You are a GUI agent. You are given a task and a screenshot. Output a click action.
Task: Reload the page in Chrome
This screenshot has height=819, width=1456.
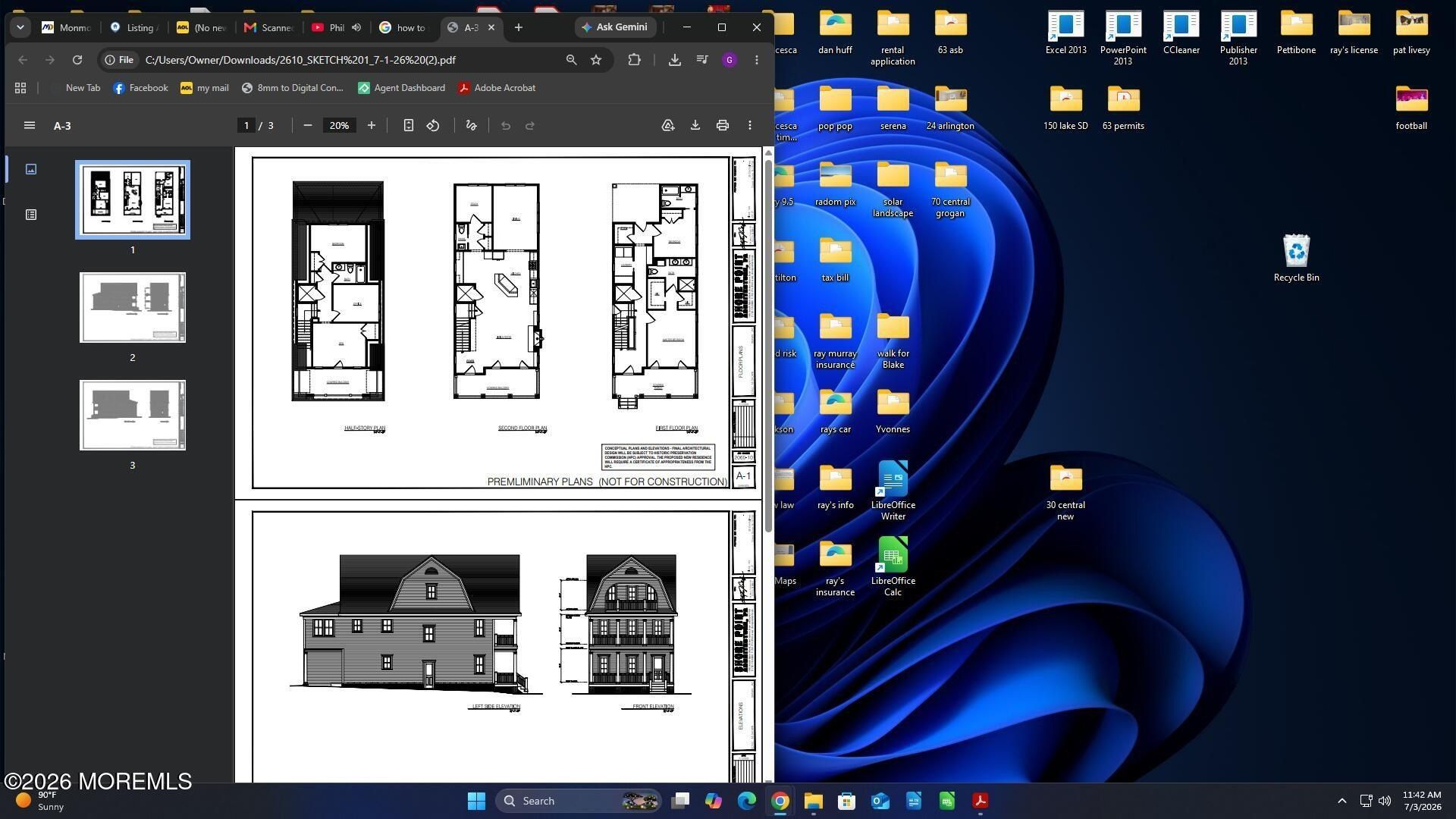[77, 60]
